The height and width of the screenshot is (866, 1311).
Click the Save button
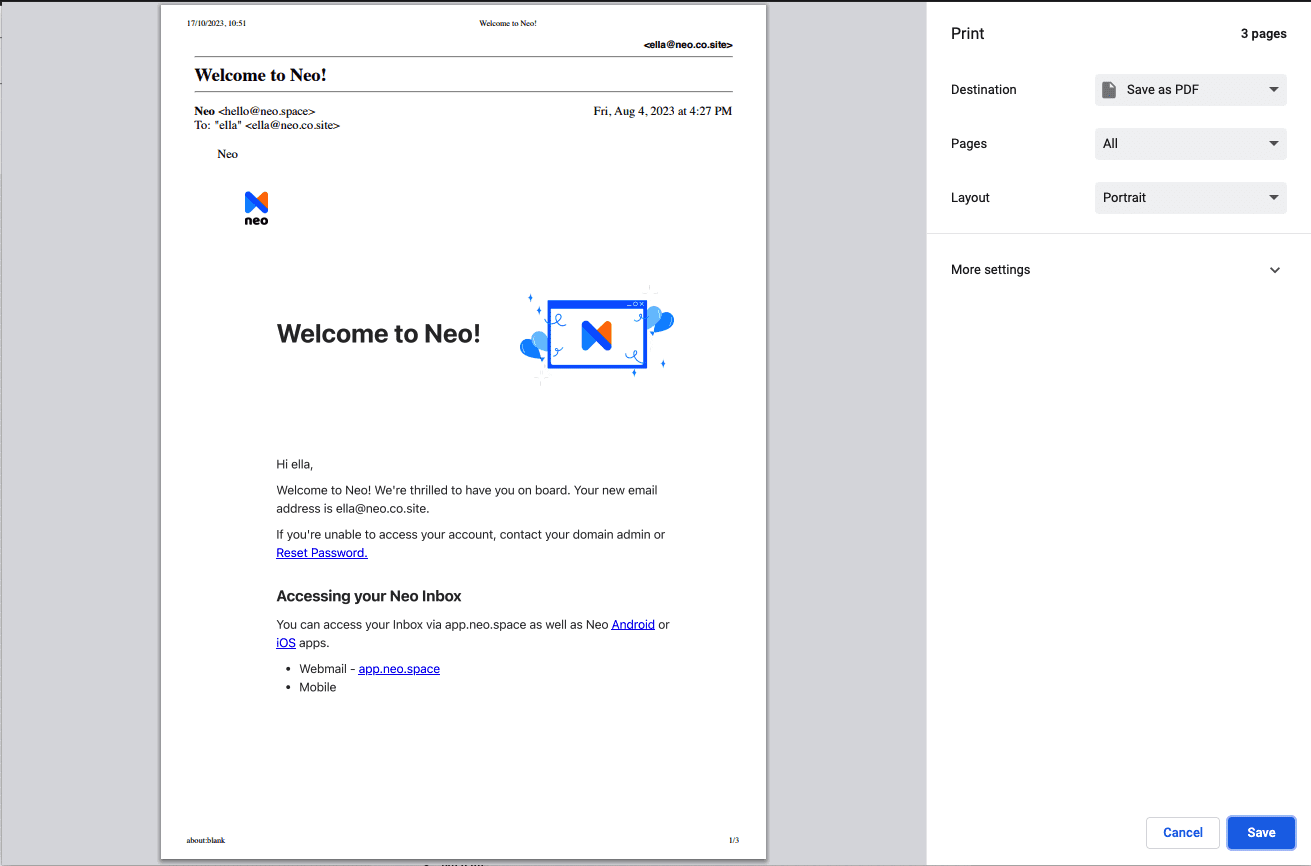1261,832
